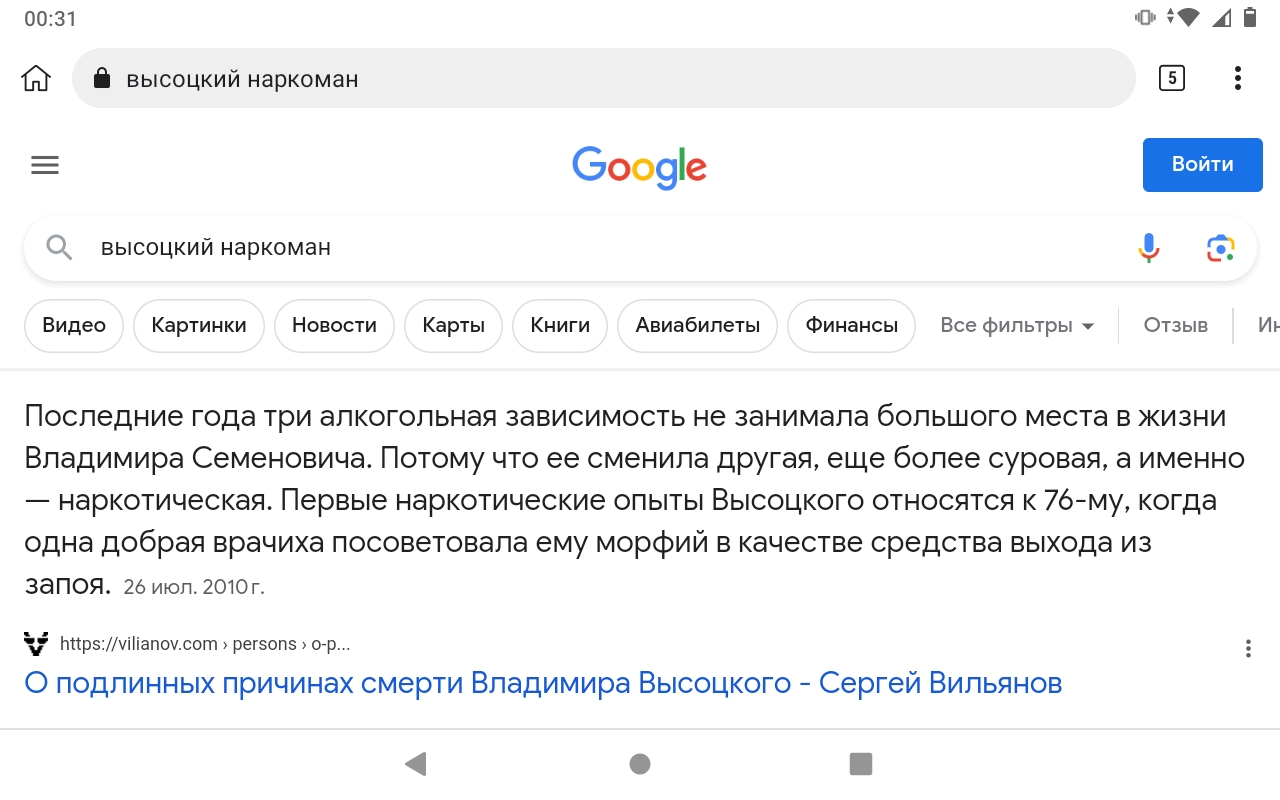Tap the address bar showing высоцкий наркоман
The height and width of the screenshot is (800, 1280).
[x=604, y=78]
